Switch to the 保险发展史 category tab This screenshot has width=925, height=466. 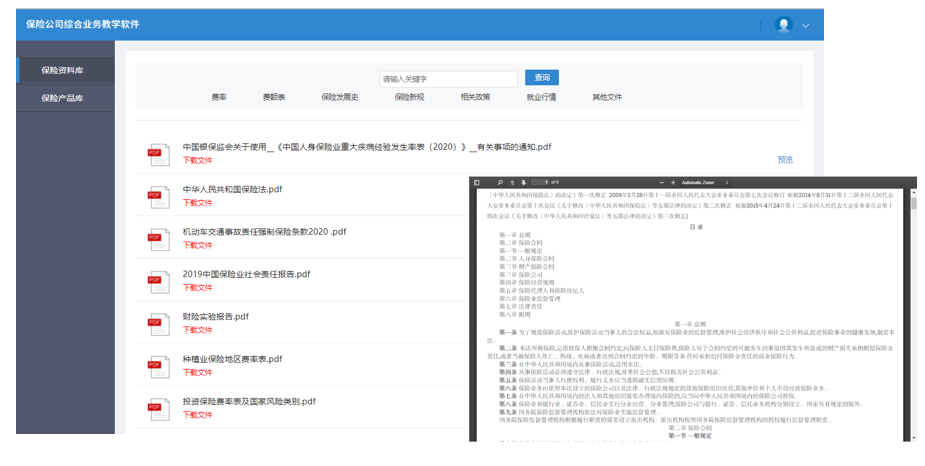339,97
